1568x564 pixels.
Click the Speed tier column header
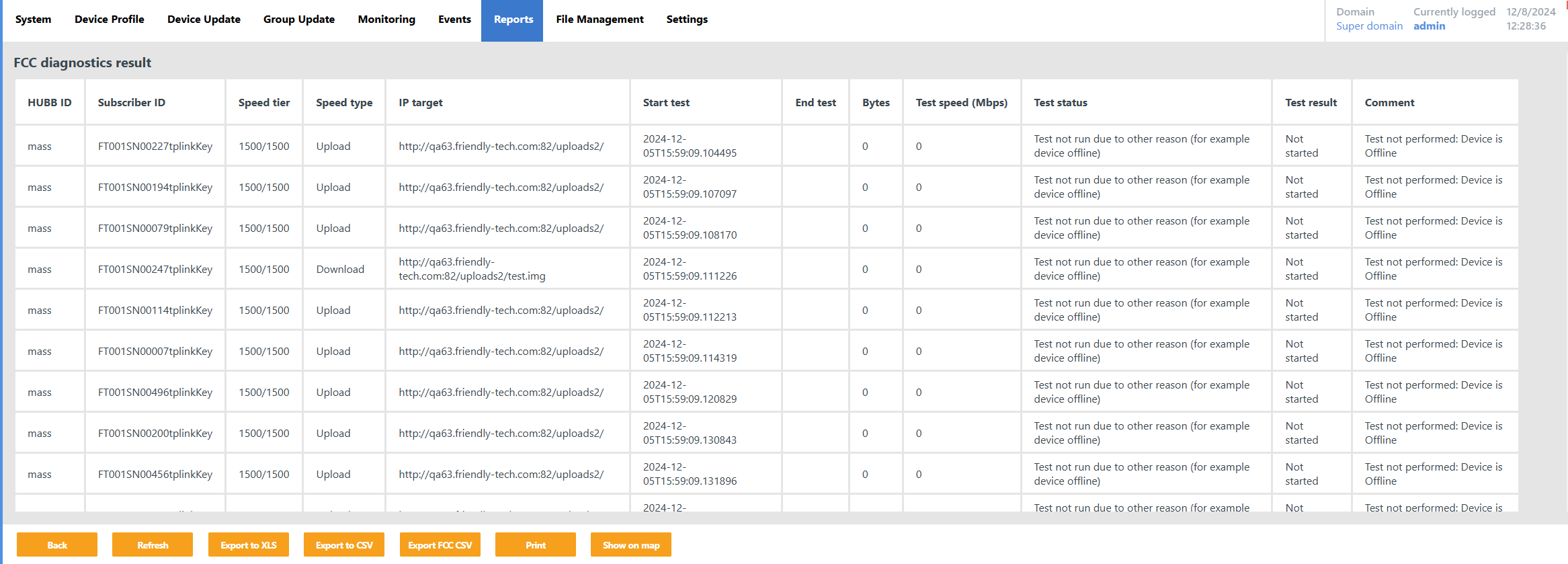(x=264, y=102)
